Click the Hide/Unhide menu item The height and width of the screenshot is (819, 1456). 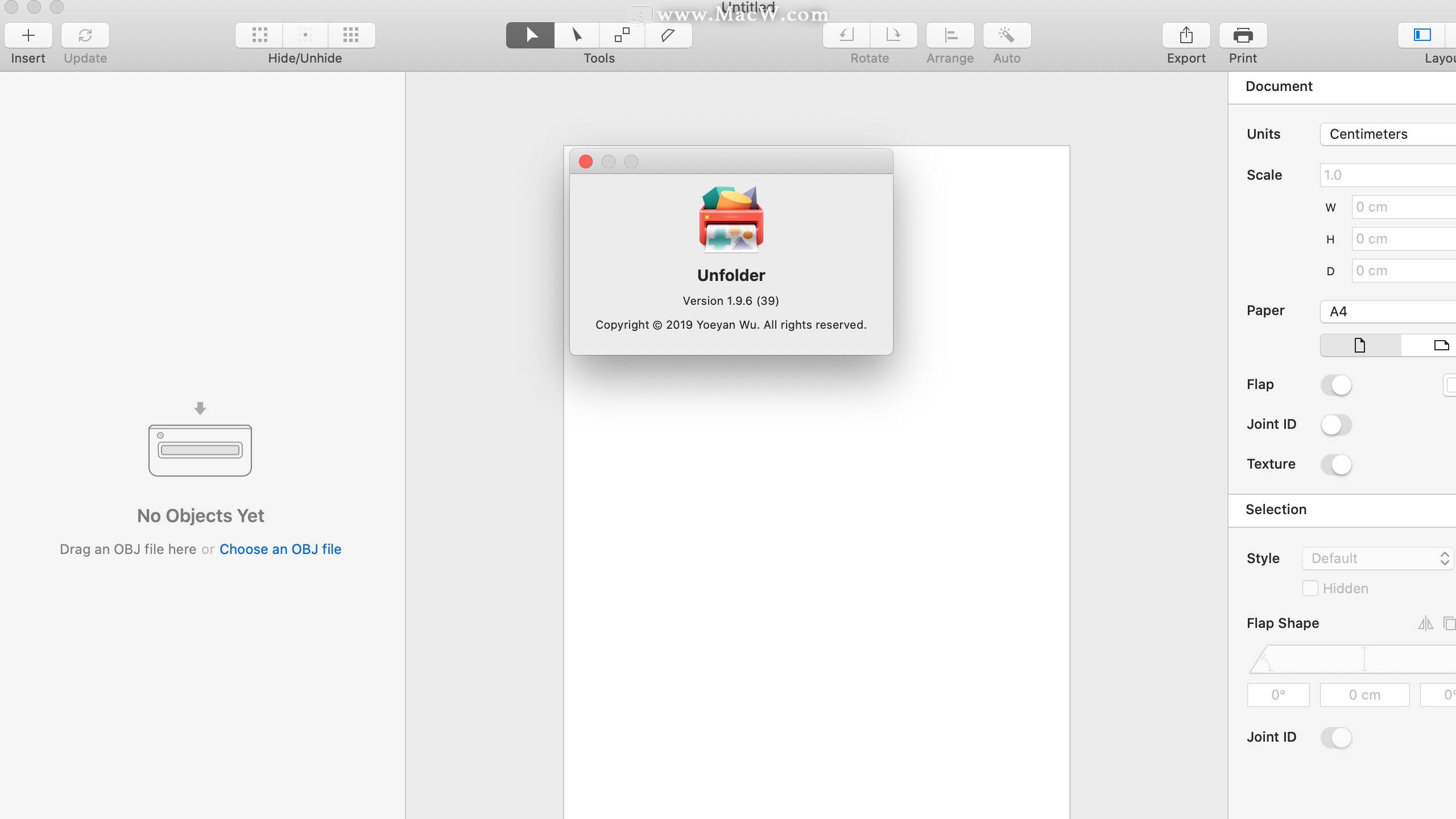coord(304,35)
